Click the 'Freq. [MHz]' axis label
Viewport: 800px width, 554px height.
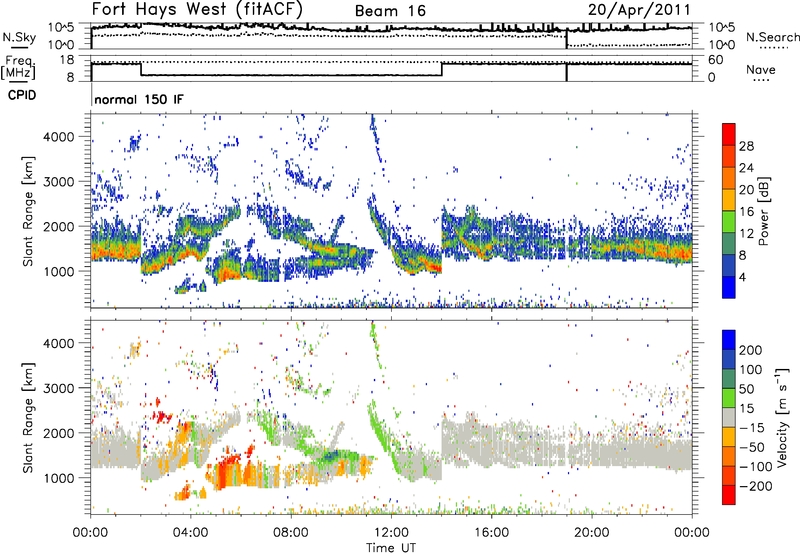tap(18, 67)
